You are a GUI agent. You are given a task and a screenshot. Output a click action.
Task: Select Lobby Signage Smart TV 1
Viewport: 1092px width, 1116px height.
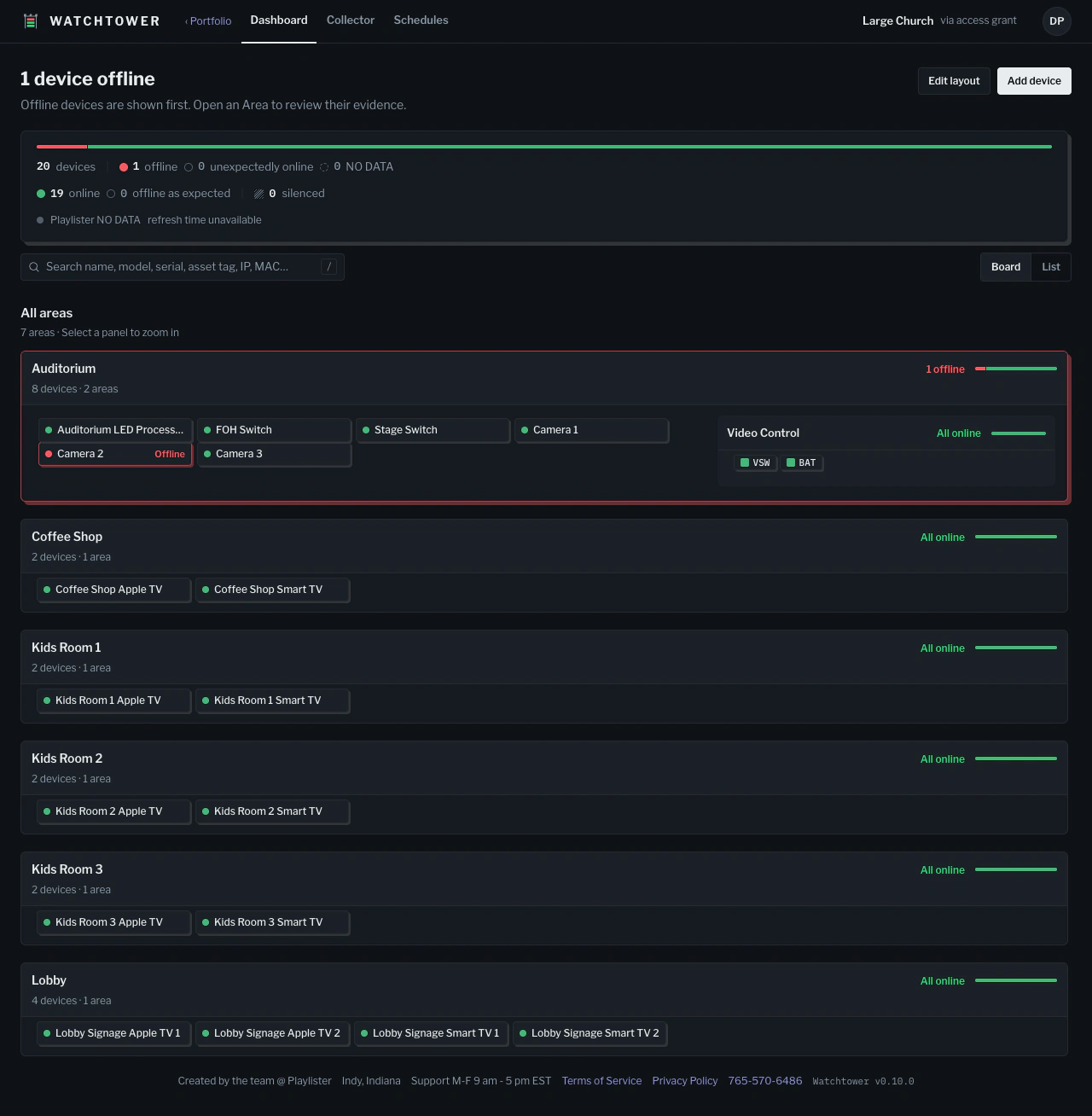click(x=431, y=1033)
